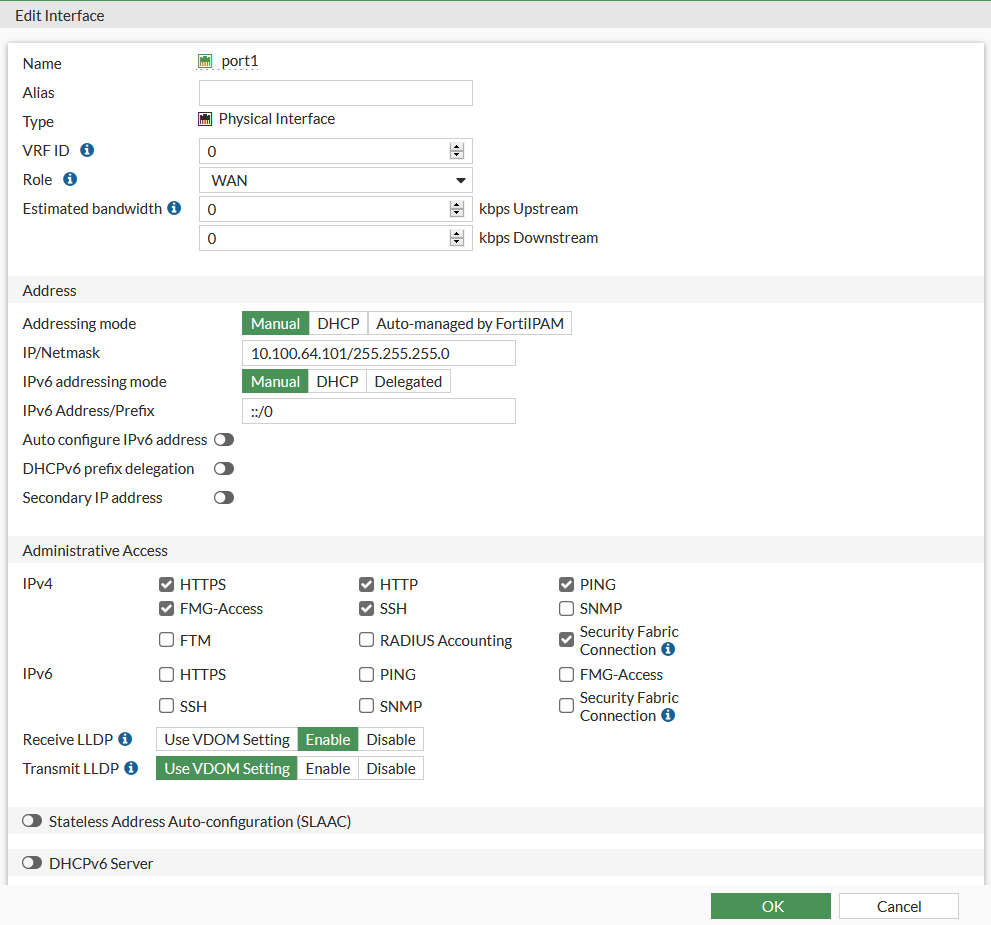Image resolution: width=991 pixels, height=925 pixels.
Task: Expand the DHCPv6 Server section
Action: (x=31, y=862)
